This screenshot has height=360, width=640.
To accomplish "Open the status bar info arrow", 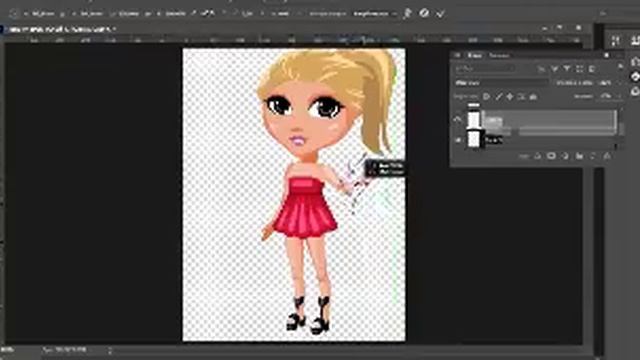I will click(110, 350).
